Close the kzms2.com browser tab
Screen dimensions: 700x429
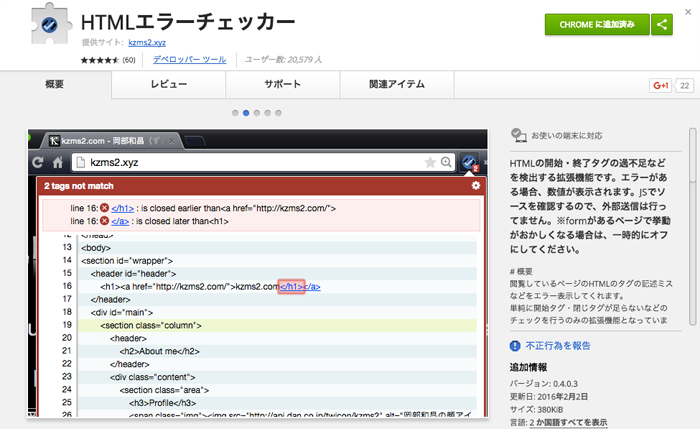pyautogui.click(x=171, y=141)
